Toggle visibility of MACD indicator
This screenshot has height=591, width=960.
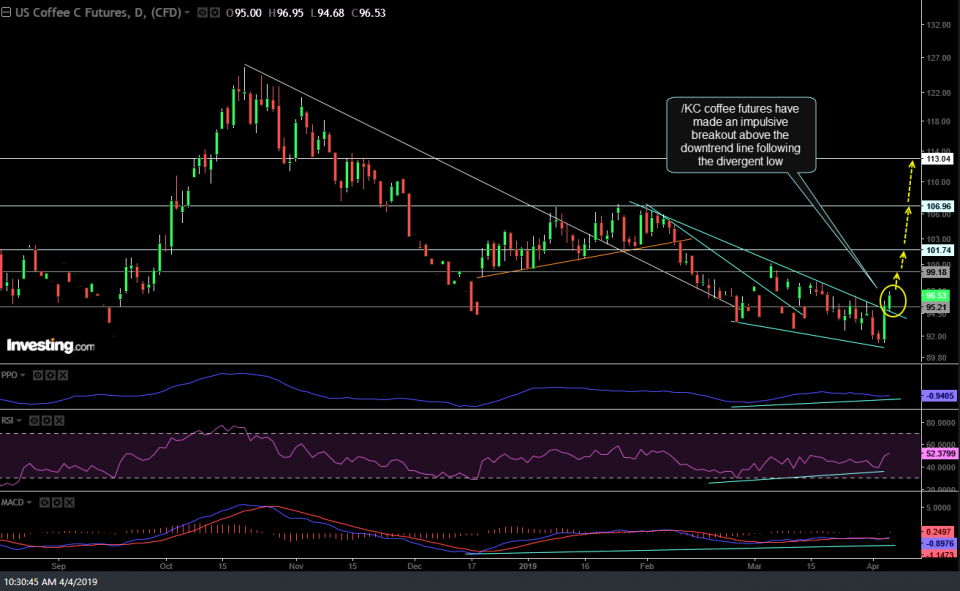(44, 502)
